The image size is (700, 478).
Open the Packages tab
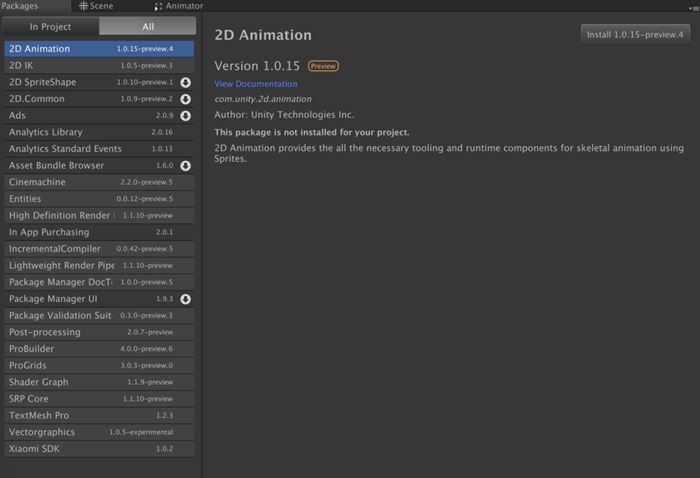click(x=20, y=6)
